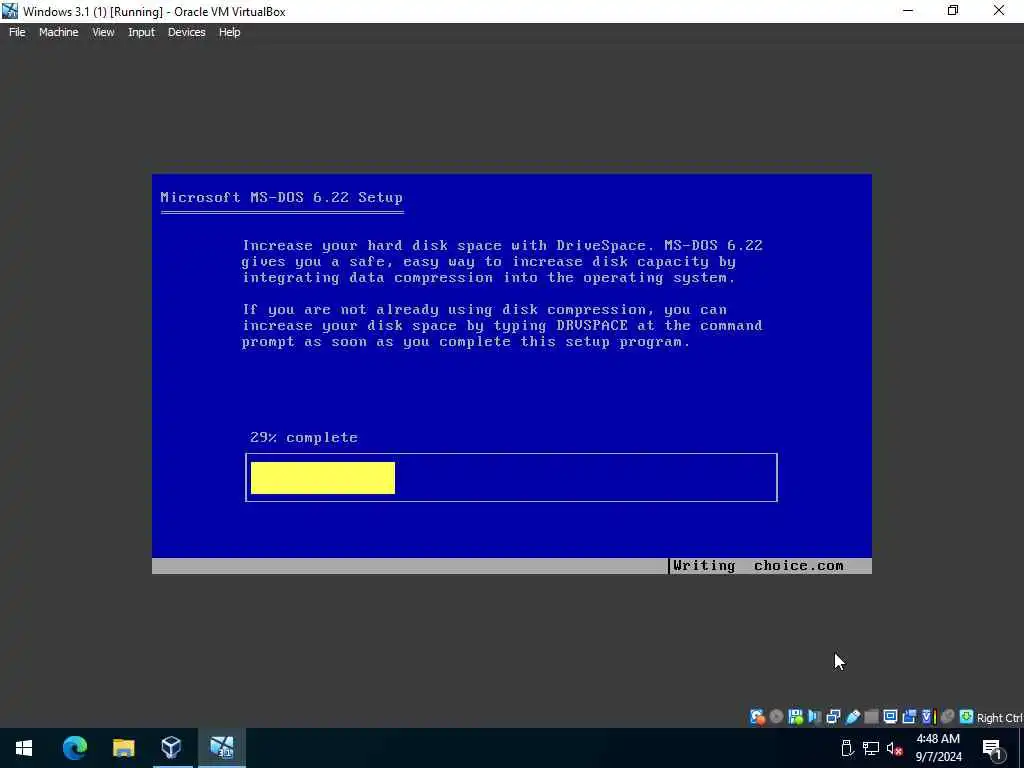The image size is (1024, 768).
Task: Click the display settings status icon
Action: pyautogui.click(x=890, y=717)
